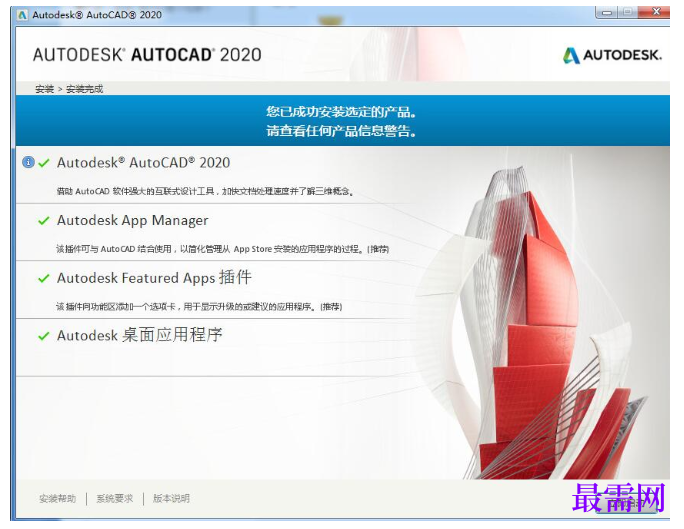Click the checkmark beside Autodesk Featured Apps 插件

[44, 278]
